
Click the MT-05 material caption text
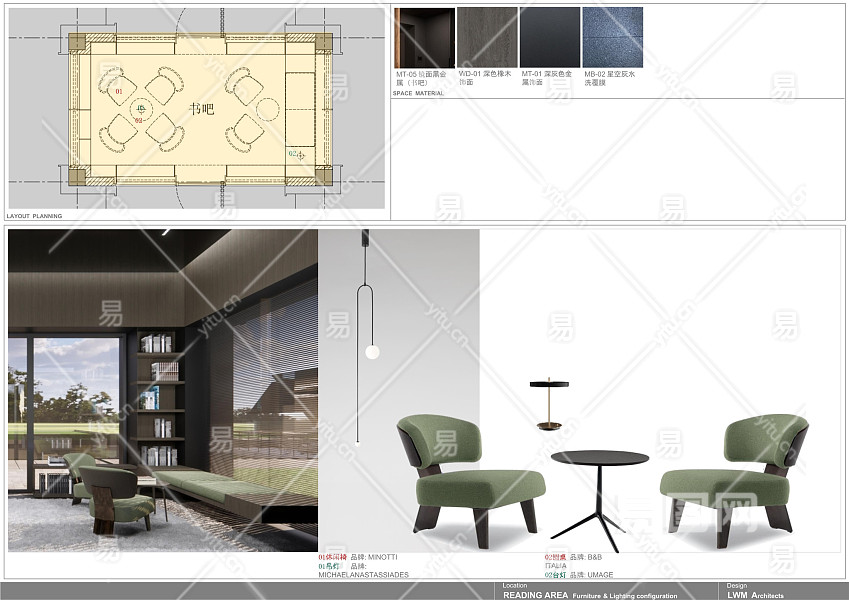[x=421, y=79]
